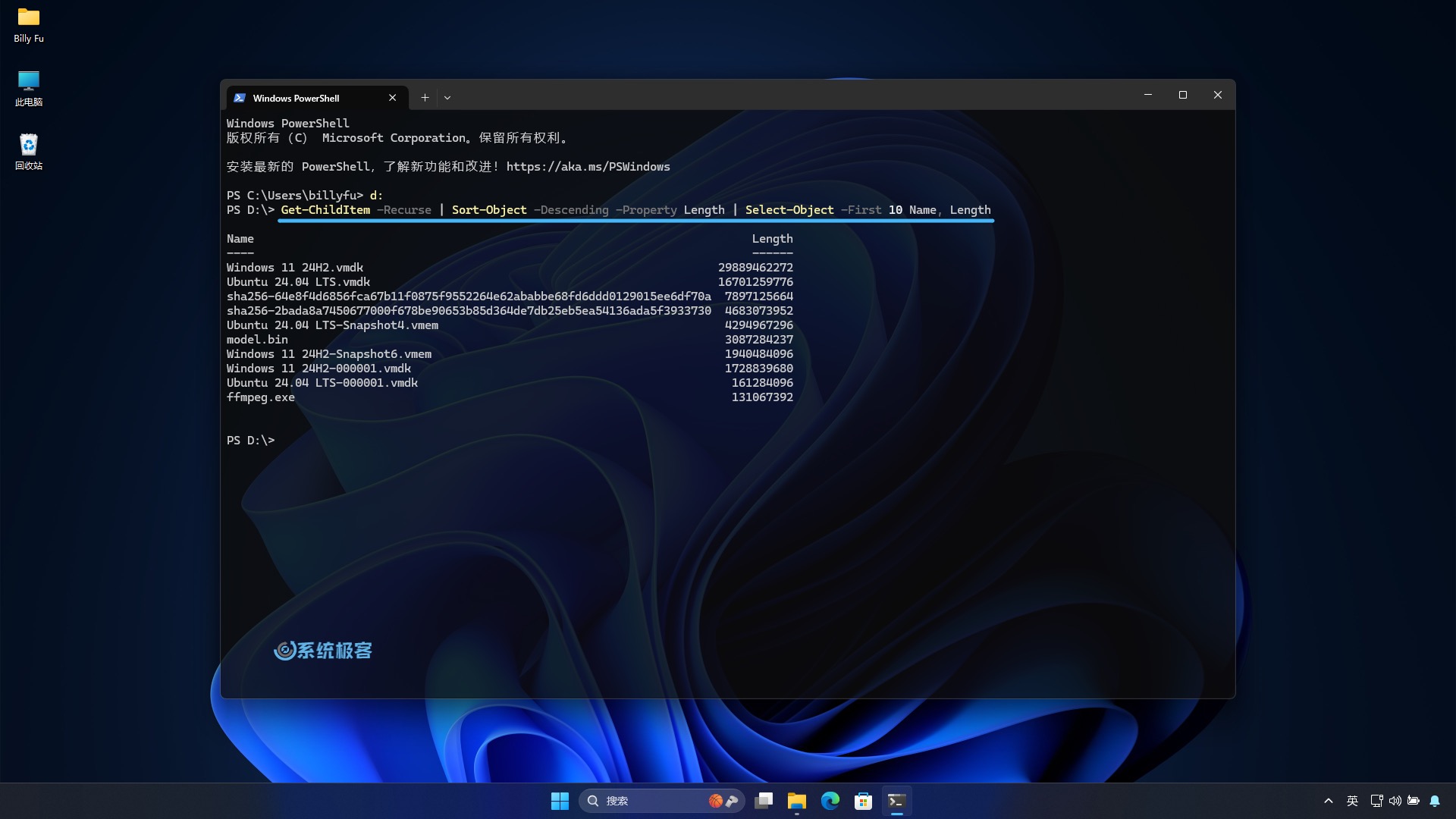This screenshot has height=819, width=1456.
Task: Click the Ubuntu 24.04 LTS.vmdk row
Action: [510, 282]
